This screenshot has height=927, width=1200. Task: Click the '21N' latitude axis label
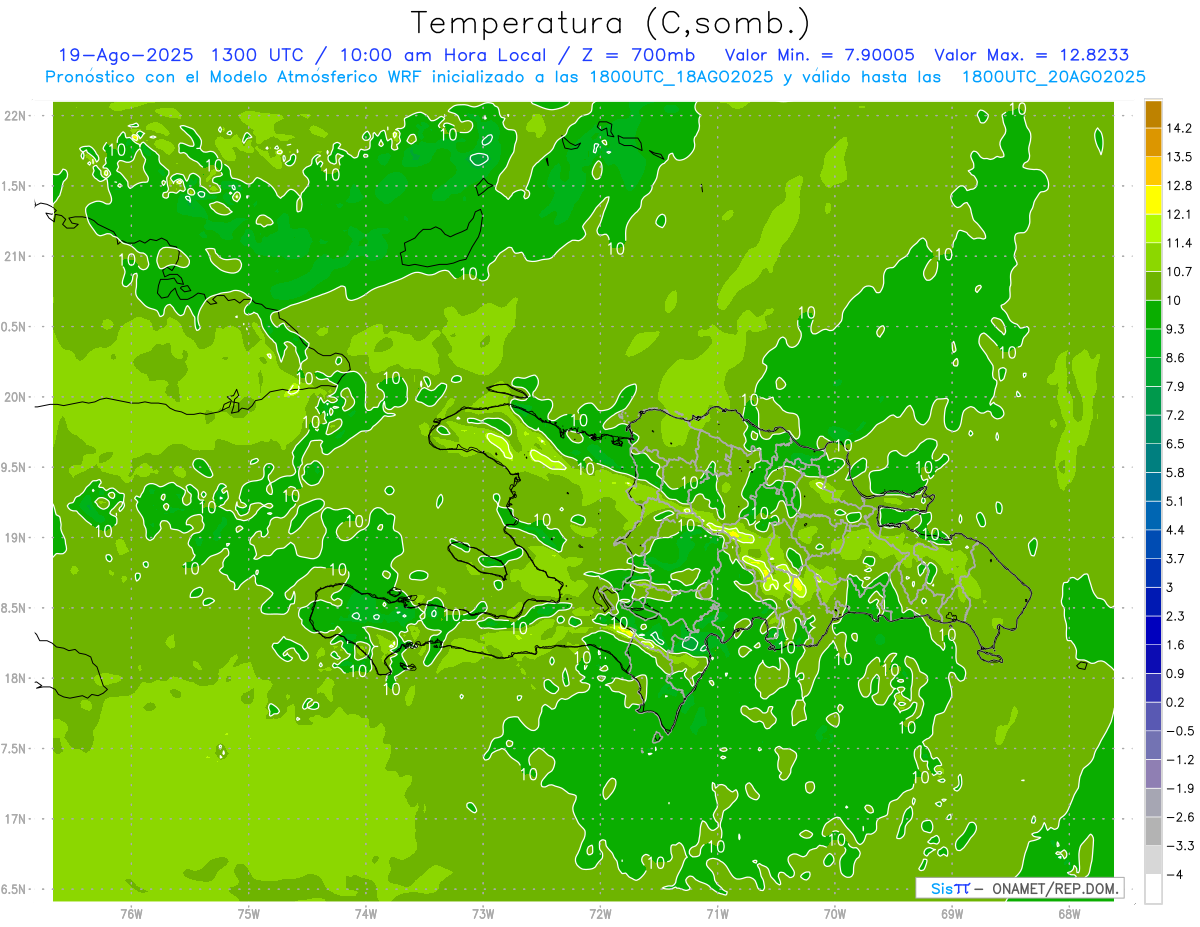tap(16, 257)
